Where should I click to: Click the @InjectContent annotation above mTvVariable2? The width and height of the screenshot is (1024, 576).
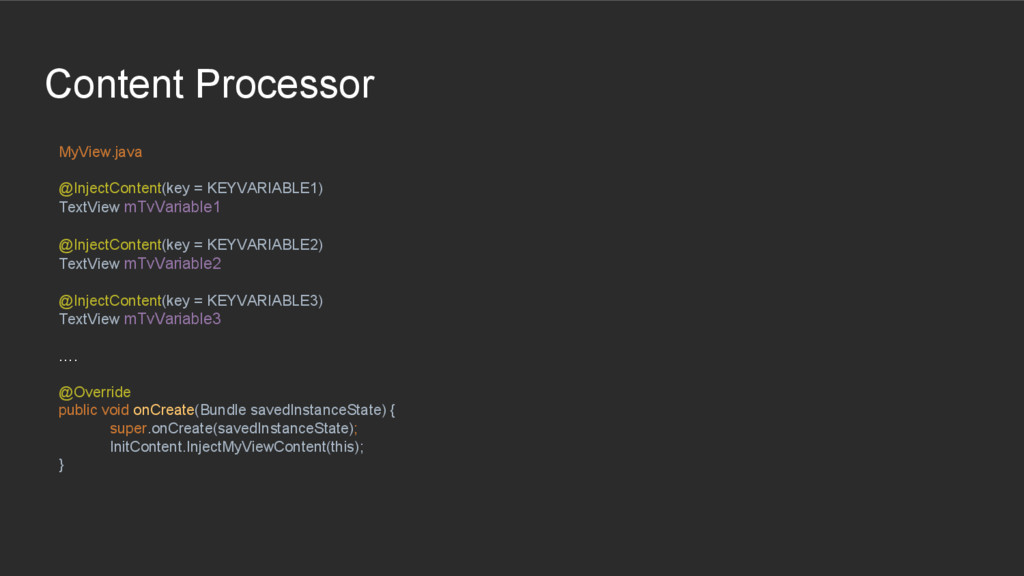click(110, 245)
